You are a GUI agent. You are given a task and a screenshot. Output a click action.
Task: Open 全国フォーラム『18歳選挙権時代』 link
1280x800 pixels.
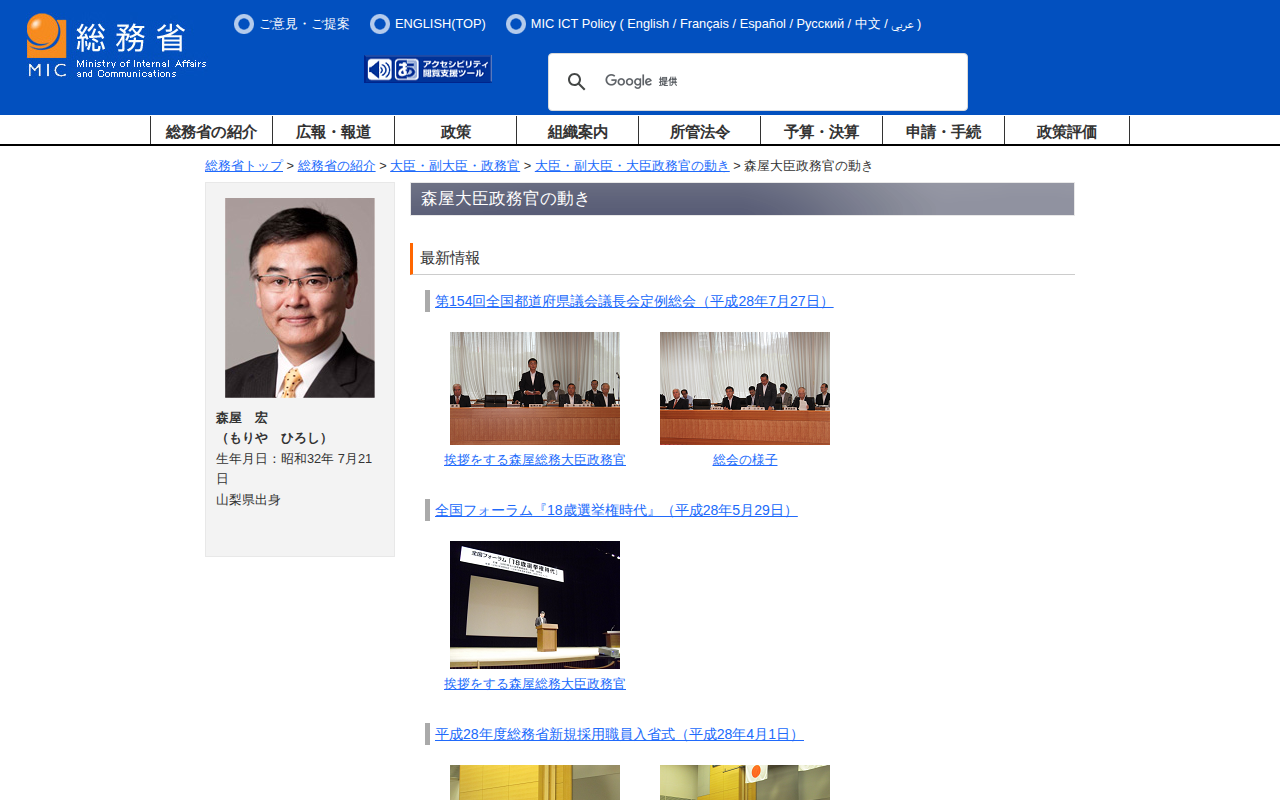616,510
